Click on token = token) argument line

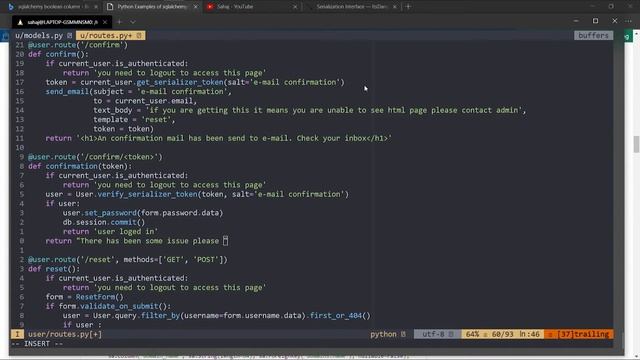click(x=123, y=129)
